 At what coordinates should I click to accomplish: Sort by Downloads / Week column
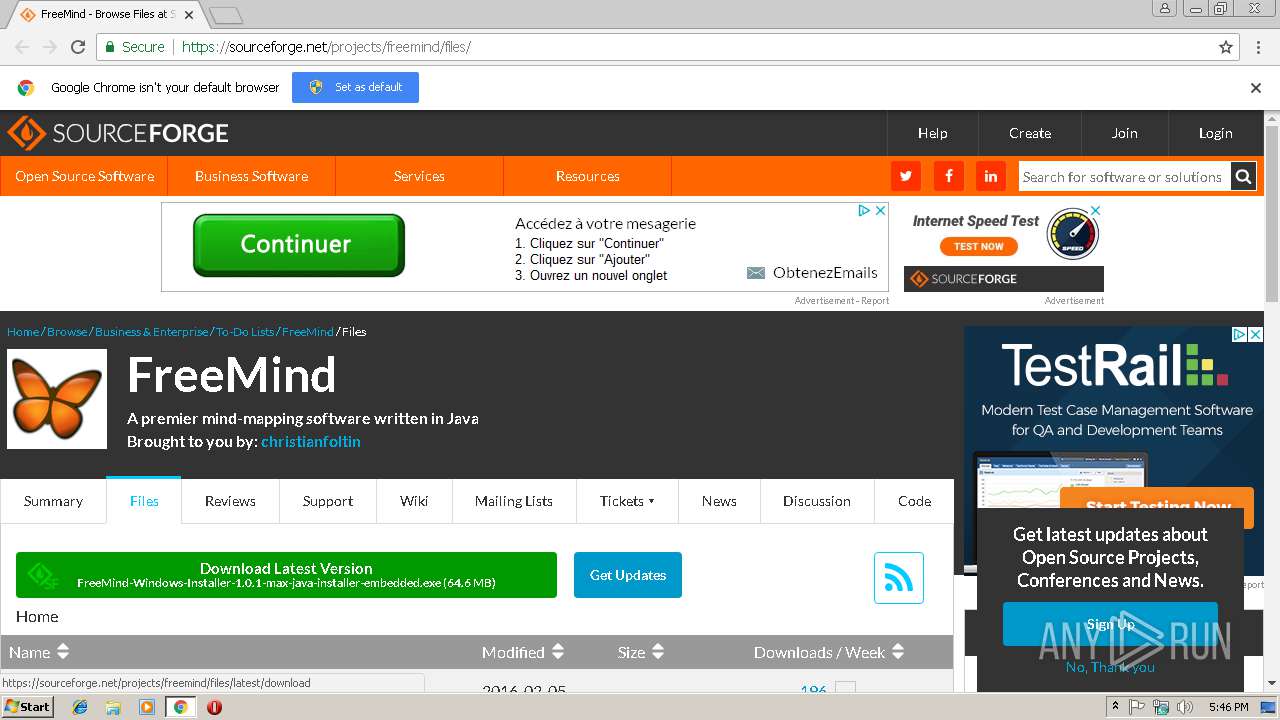[829, 652]
